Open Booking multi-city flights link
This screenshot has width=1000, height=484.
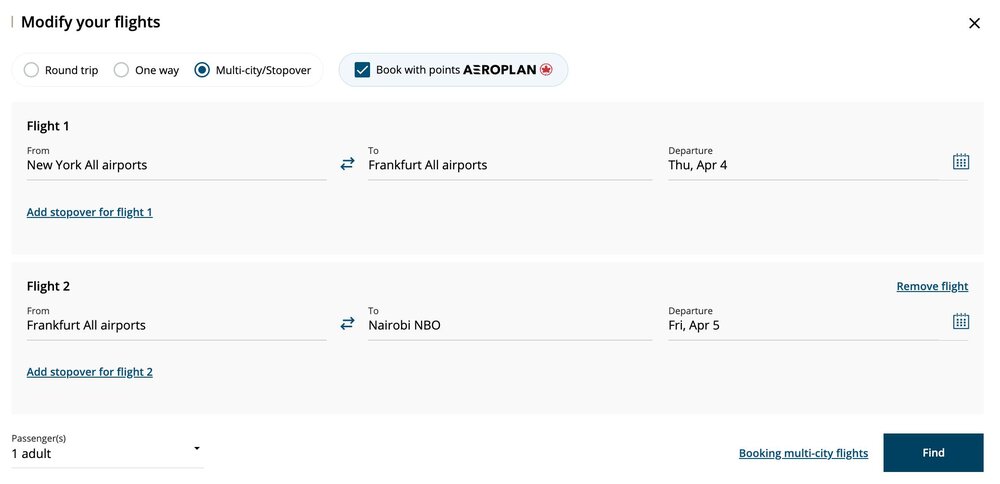(804, 453)
